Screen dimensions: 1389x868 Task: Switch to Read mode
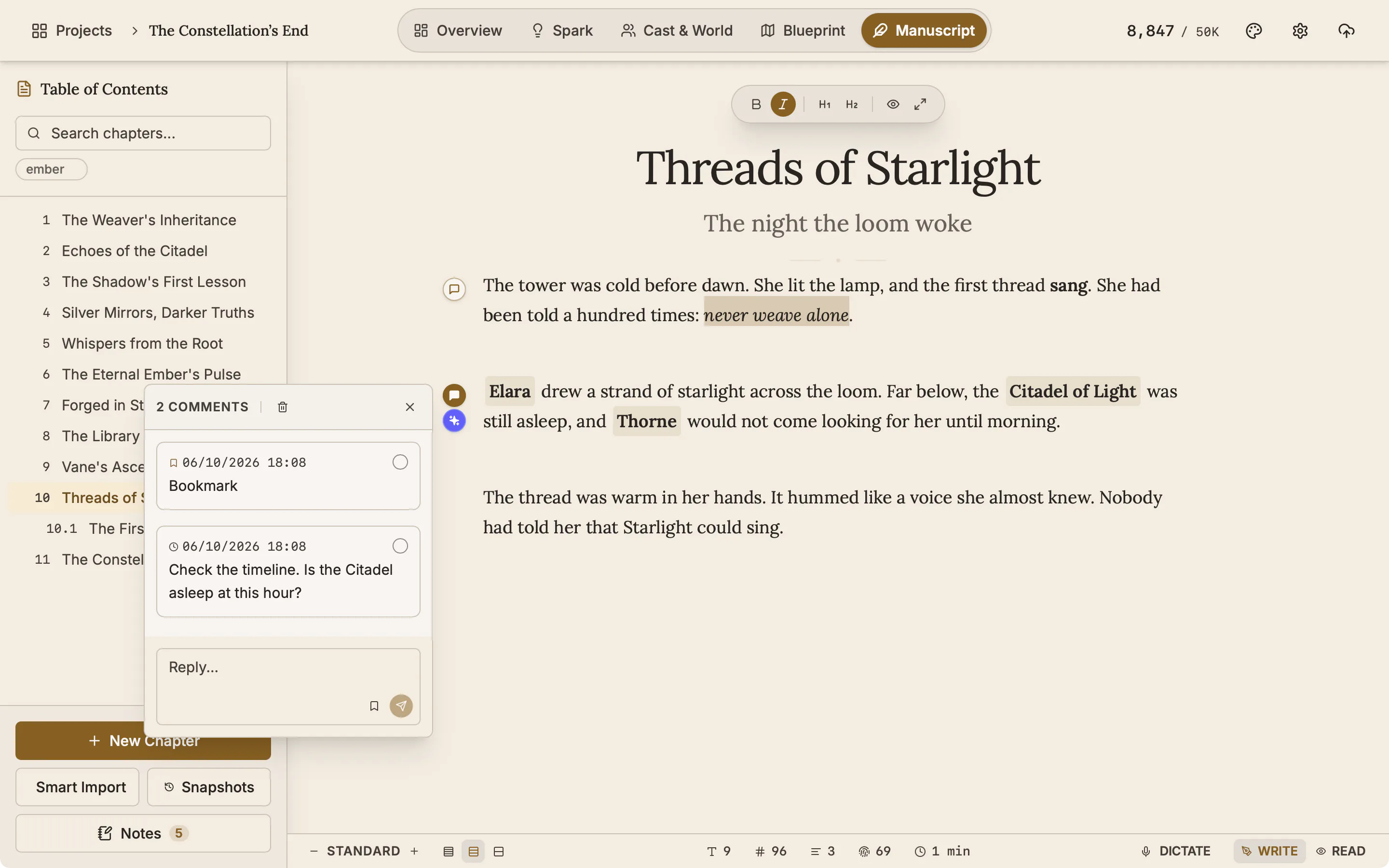coord(1341,851)
